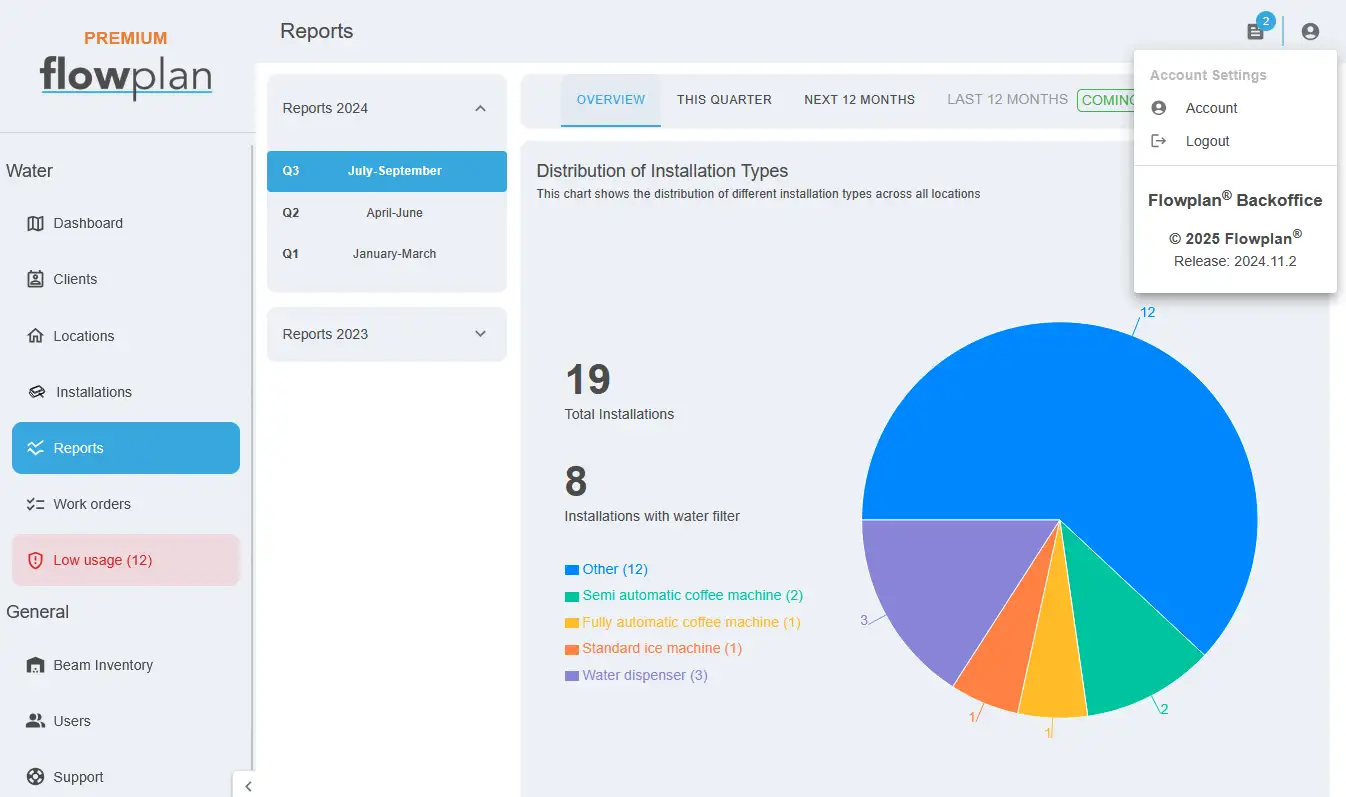
Task: Switch to the This Quarter tab
Action: point(724,100)
